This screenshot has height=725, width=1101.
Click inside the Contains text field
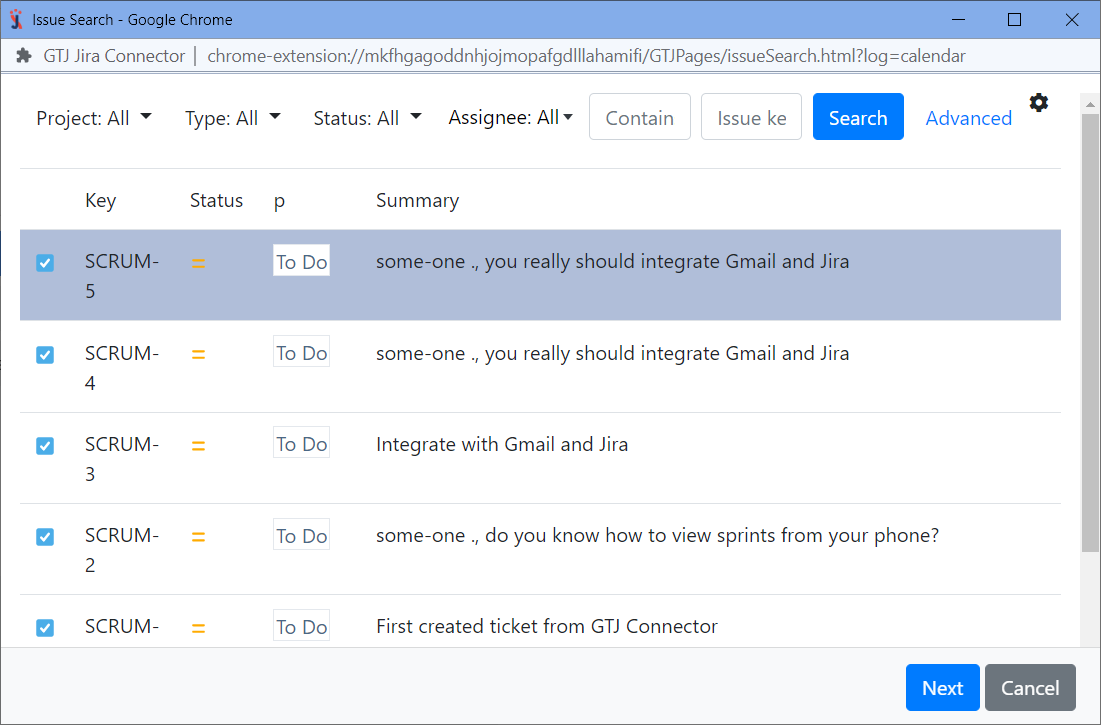(x=640, y=117)
